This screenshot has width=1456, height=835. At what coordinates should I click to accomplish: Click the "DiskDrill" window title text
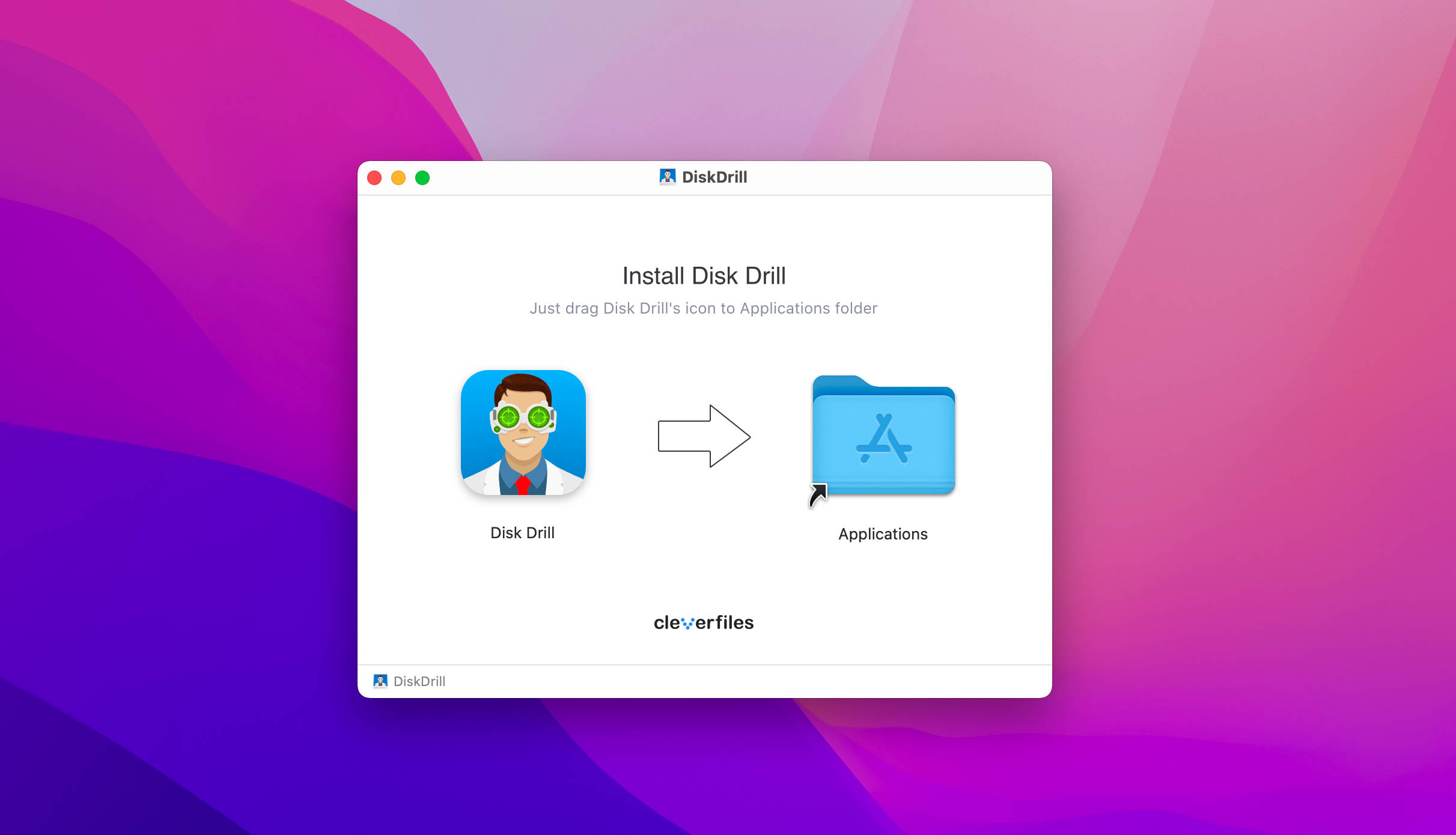click(714, 177)
